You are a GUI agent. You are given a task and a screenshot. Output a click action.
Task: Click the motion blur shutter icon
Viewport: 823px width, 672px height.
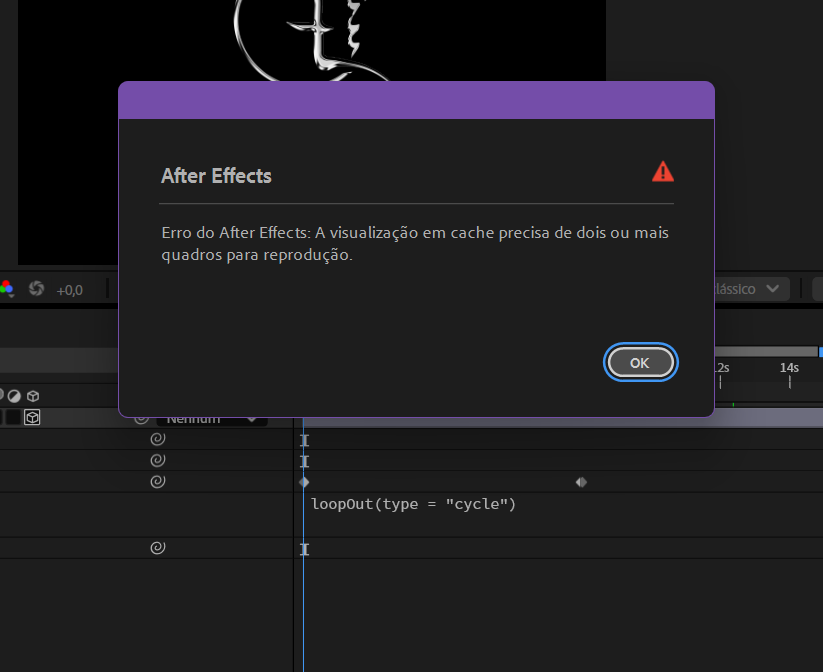[36, 289]
